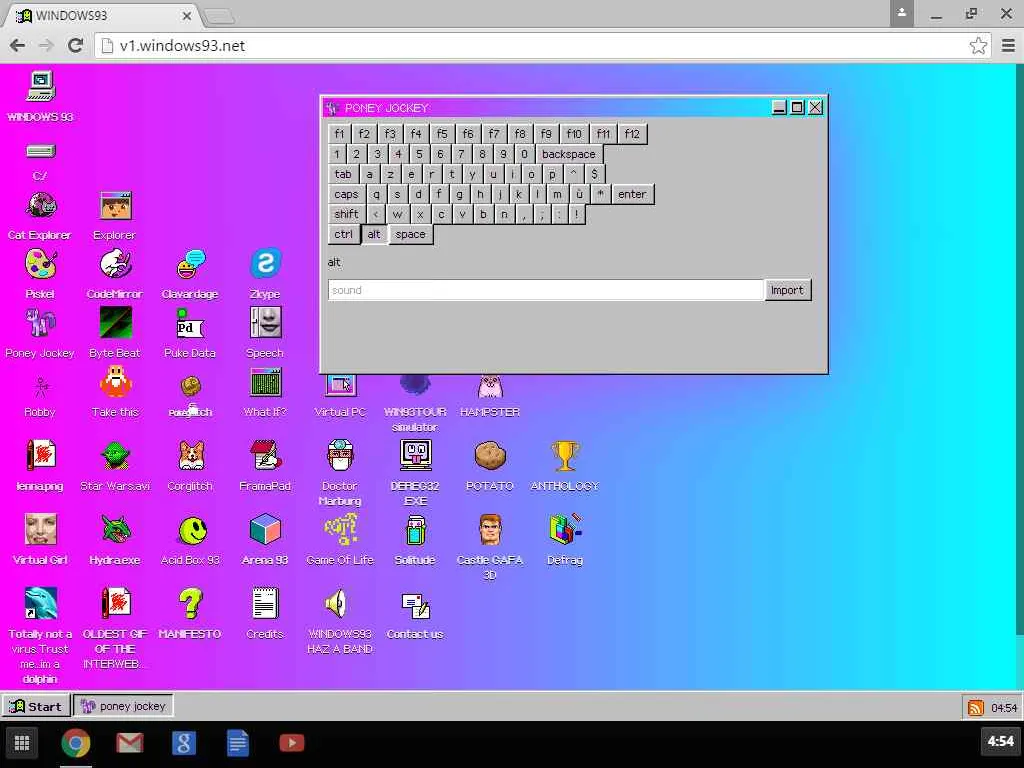Open FramaPad icon
The height and width of the screenshot is (768, 1024).
tap(265, 455)
